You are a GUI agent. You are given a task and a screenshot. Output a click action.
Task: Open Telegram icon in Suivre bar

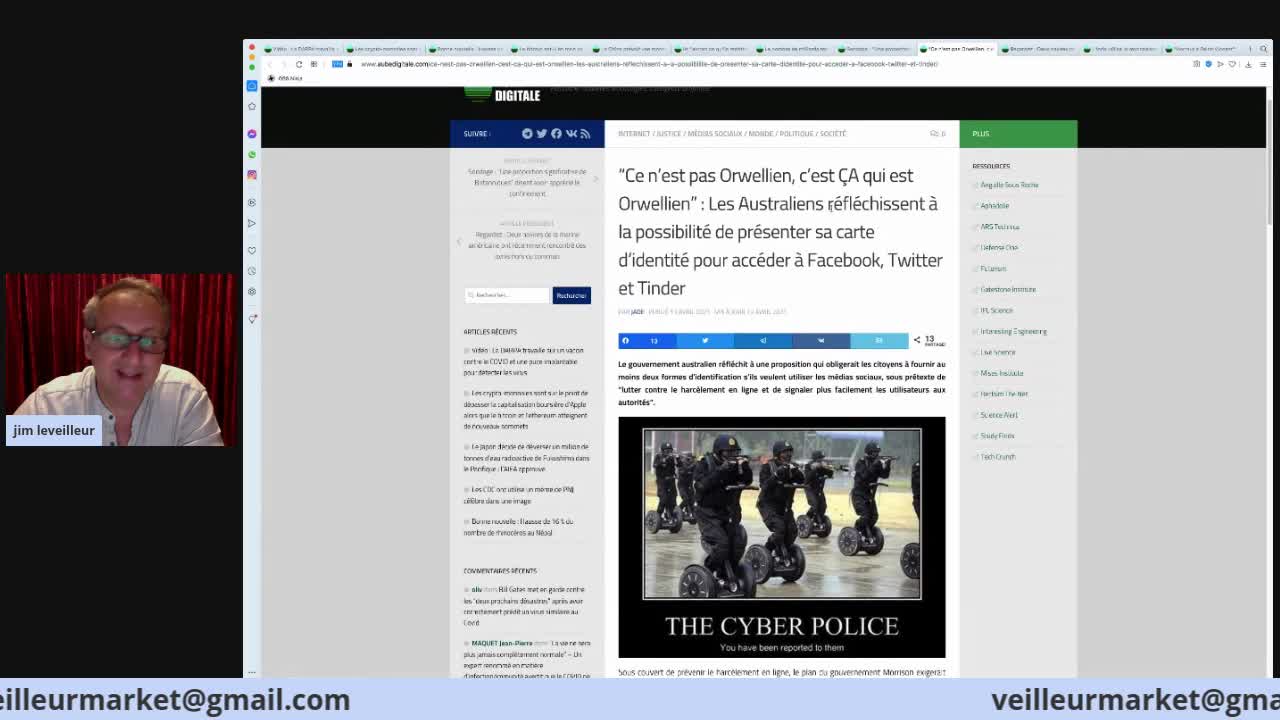point(527,133)
